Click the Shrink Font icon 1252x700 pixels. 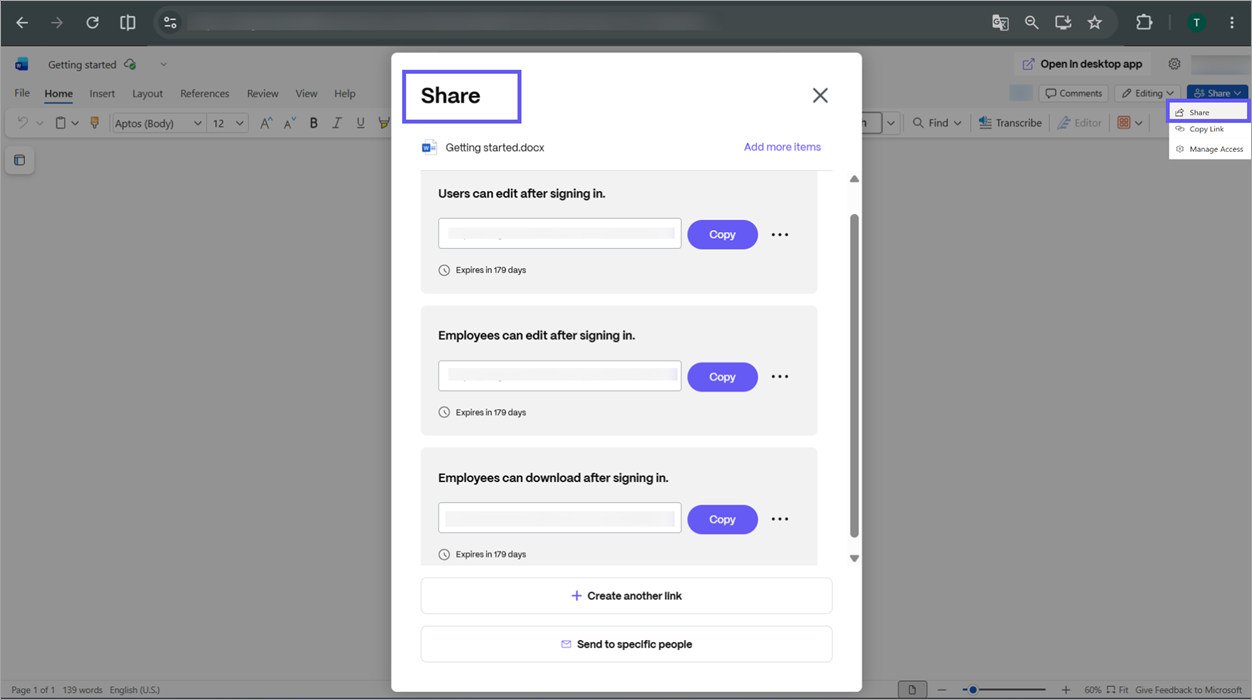point(289,123)
